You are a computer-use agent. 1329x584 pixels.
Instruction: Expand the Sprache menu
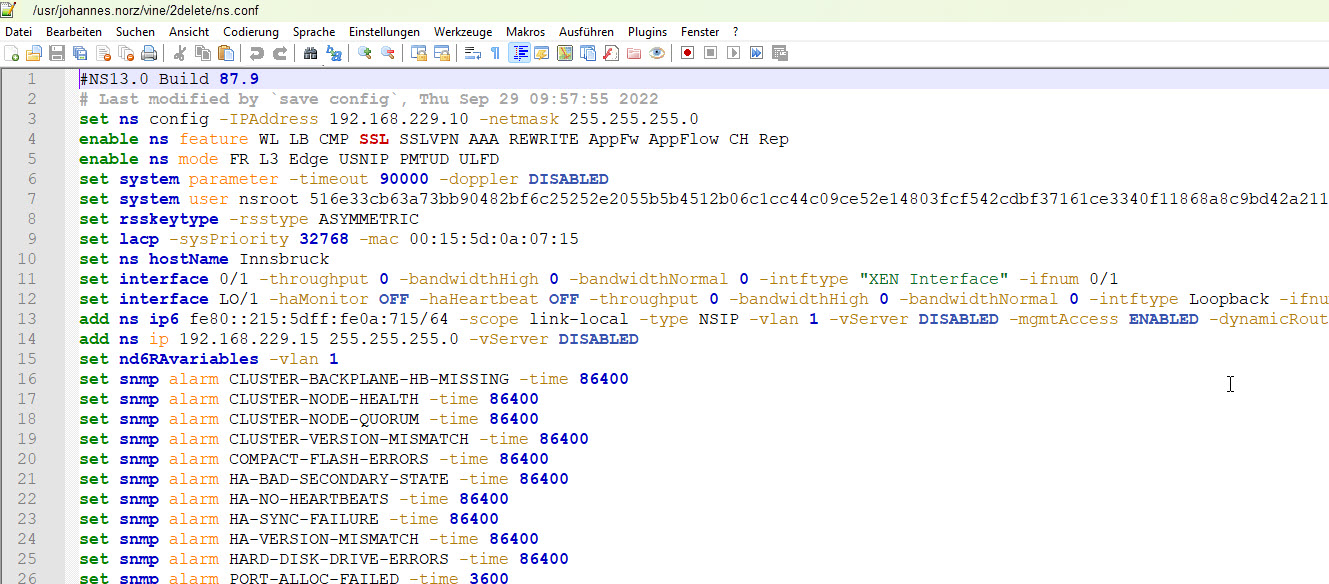click(x=313, y=32)
